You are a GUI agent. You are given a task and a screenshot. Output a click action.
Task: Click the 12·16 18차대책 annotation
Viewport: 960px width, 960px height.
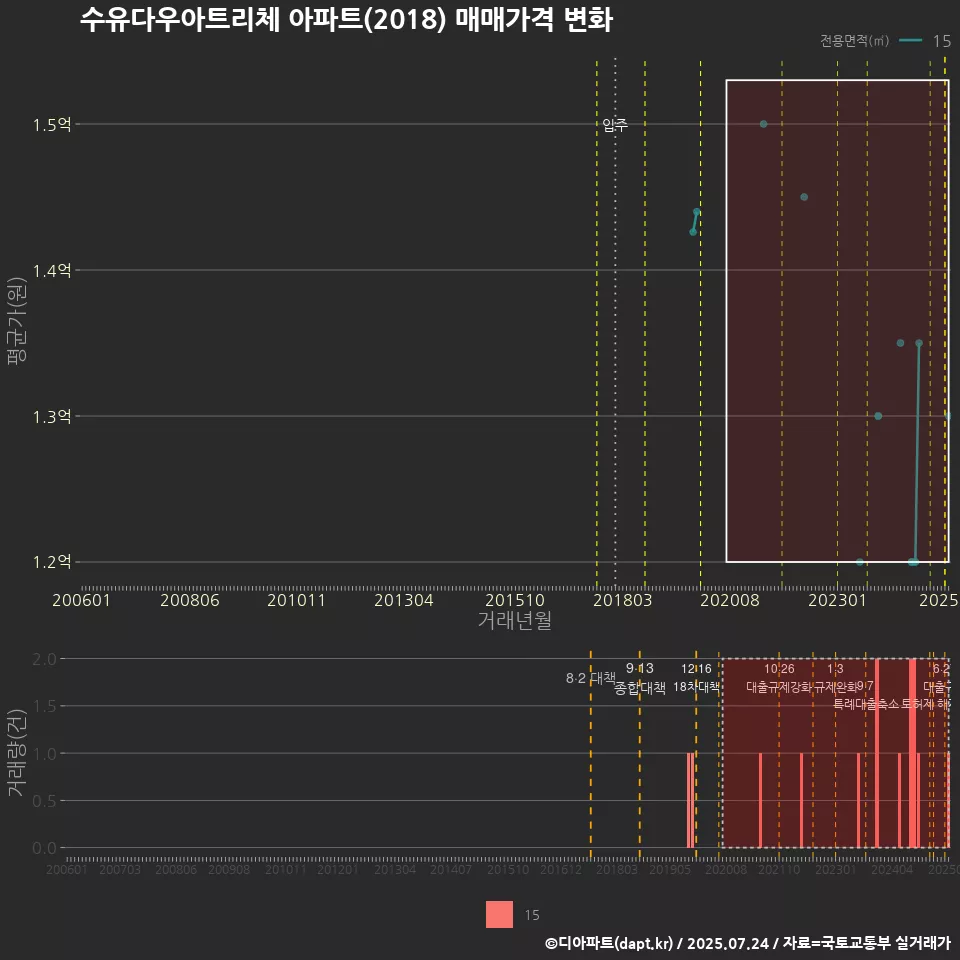click(697, 678)
